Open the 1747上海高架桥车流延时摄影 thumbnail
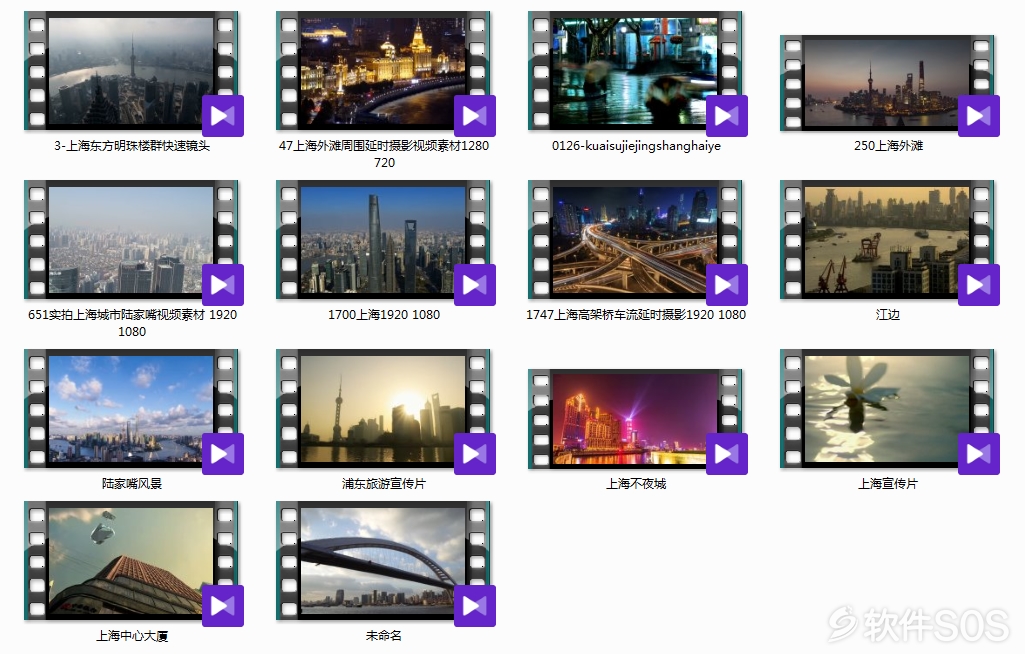The image size is (1025, 654). (635, 240)
